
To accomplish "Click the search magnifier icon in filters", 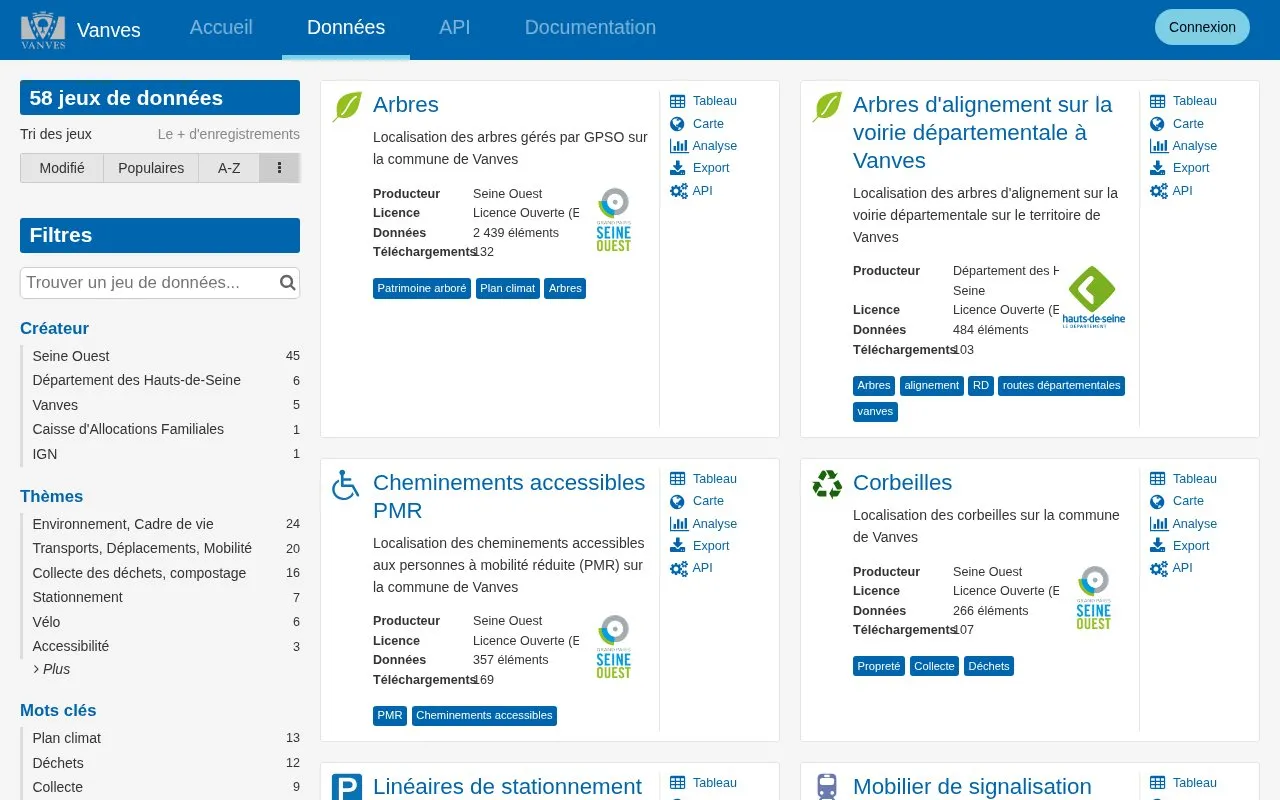I will (288, 283).
